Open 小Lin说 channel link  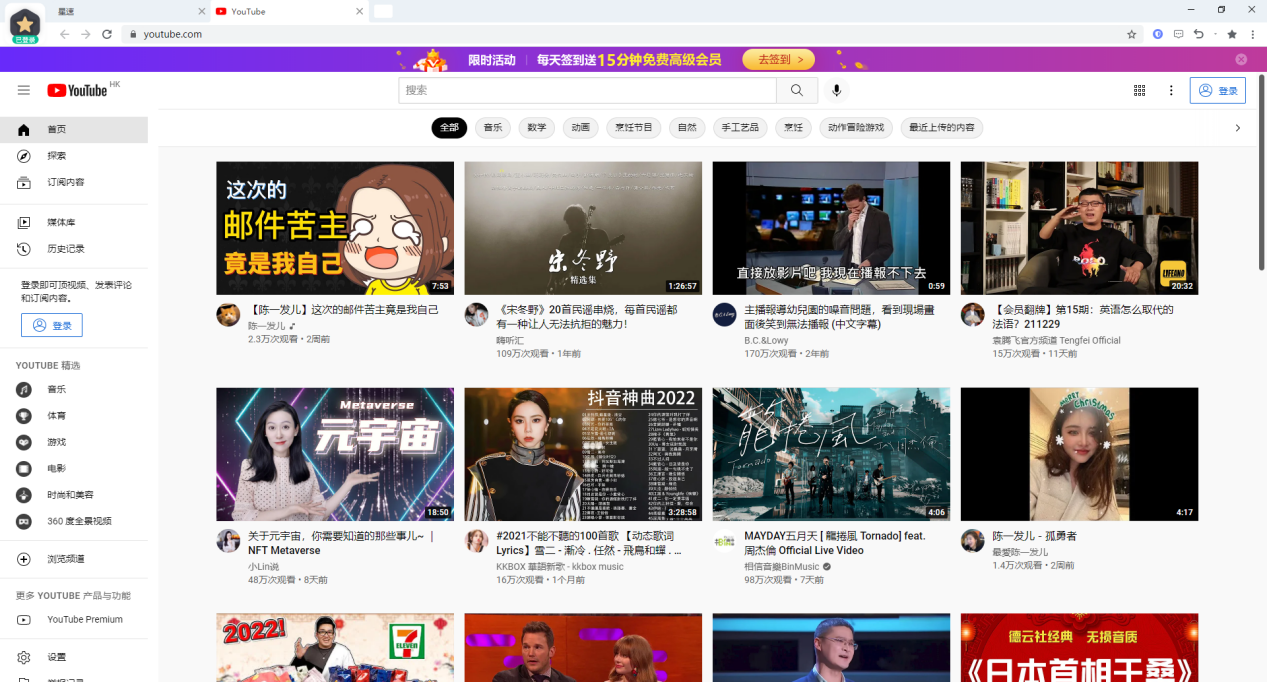(x=264, y=566)
